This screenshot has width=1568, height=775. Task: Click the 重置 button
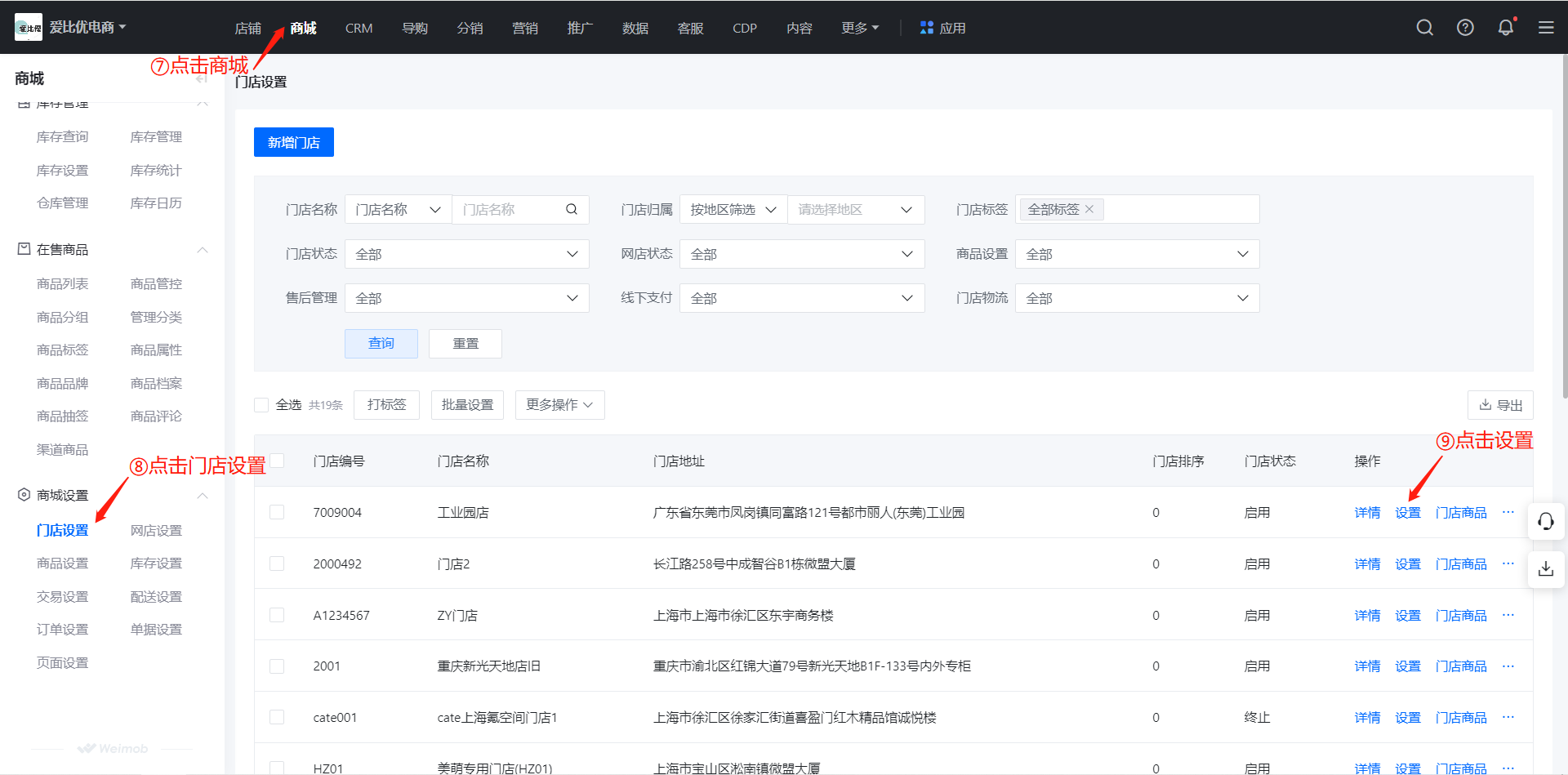465,343
